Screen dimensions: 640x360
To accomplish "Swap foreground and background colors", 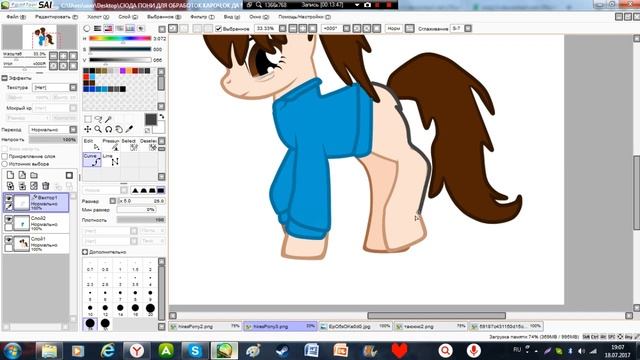I will (162, 117).
